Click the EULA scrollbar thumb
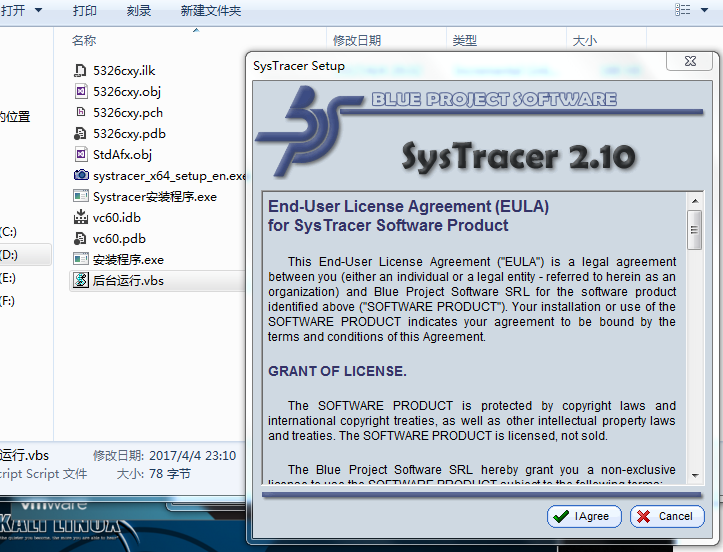The height and width of the screenshot is (552, 723). point(694,230)
